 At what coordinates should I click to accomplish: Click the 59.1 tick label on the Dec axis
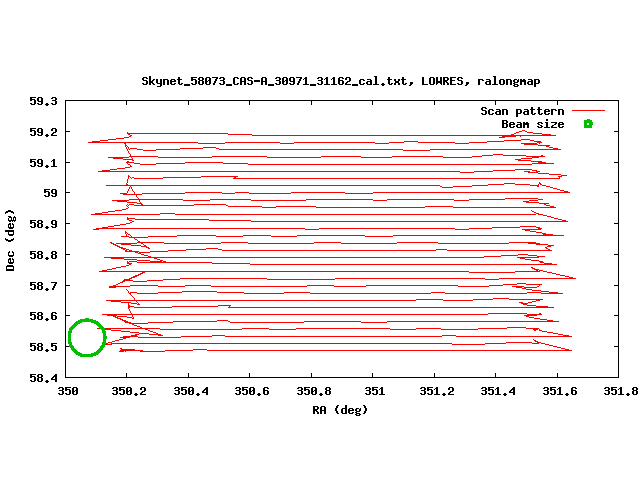pos(43,163)
